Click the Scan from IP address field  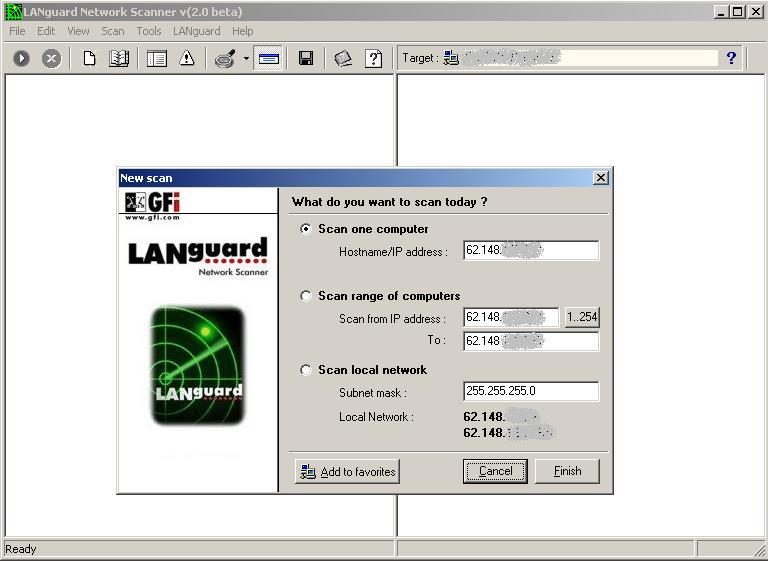tap(511, 317)
